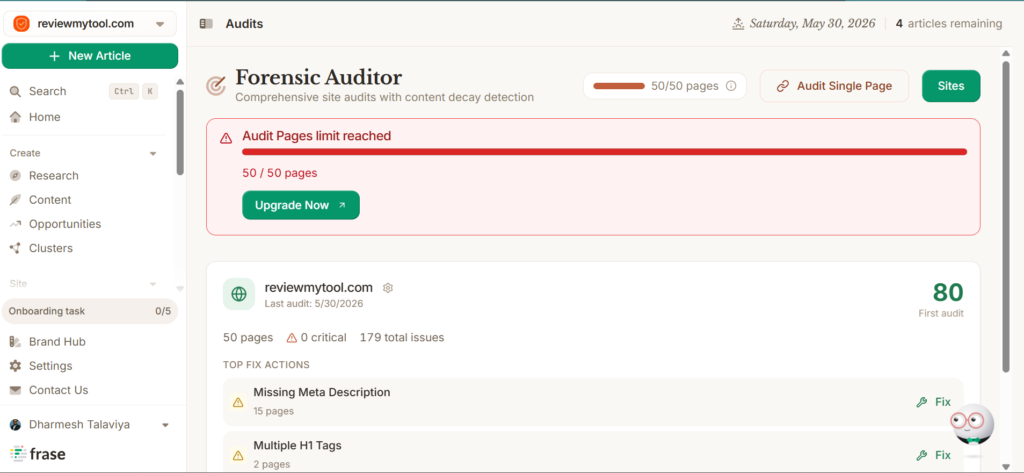Toggle the sidebar panel icon next to Audits

(206, 24)
